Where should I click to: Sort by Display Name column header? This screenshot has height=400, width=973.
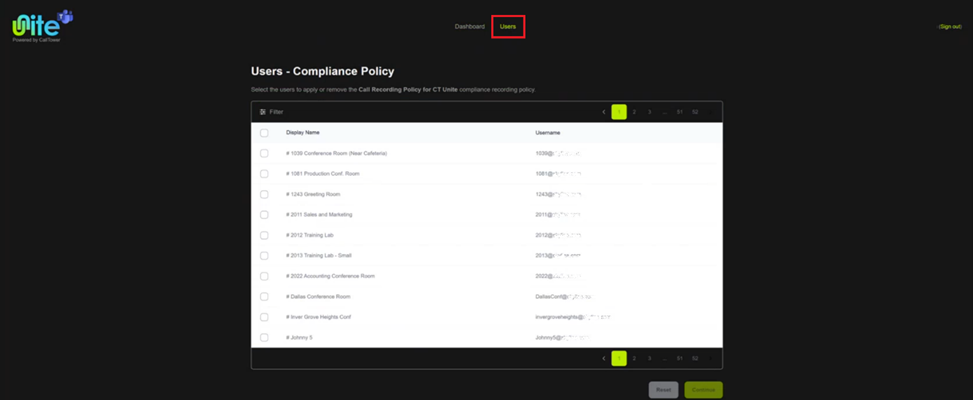[x=303, y=133]
